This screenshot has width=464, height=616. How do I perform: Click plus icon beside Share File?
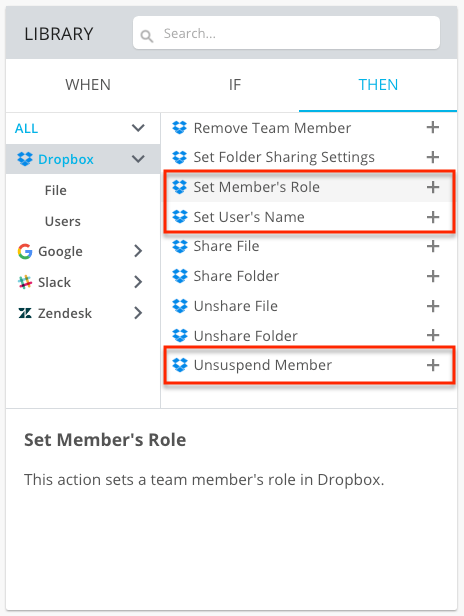[433, 246]
